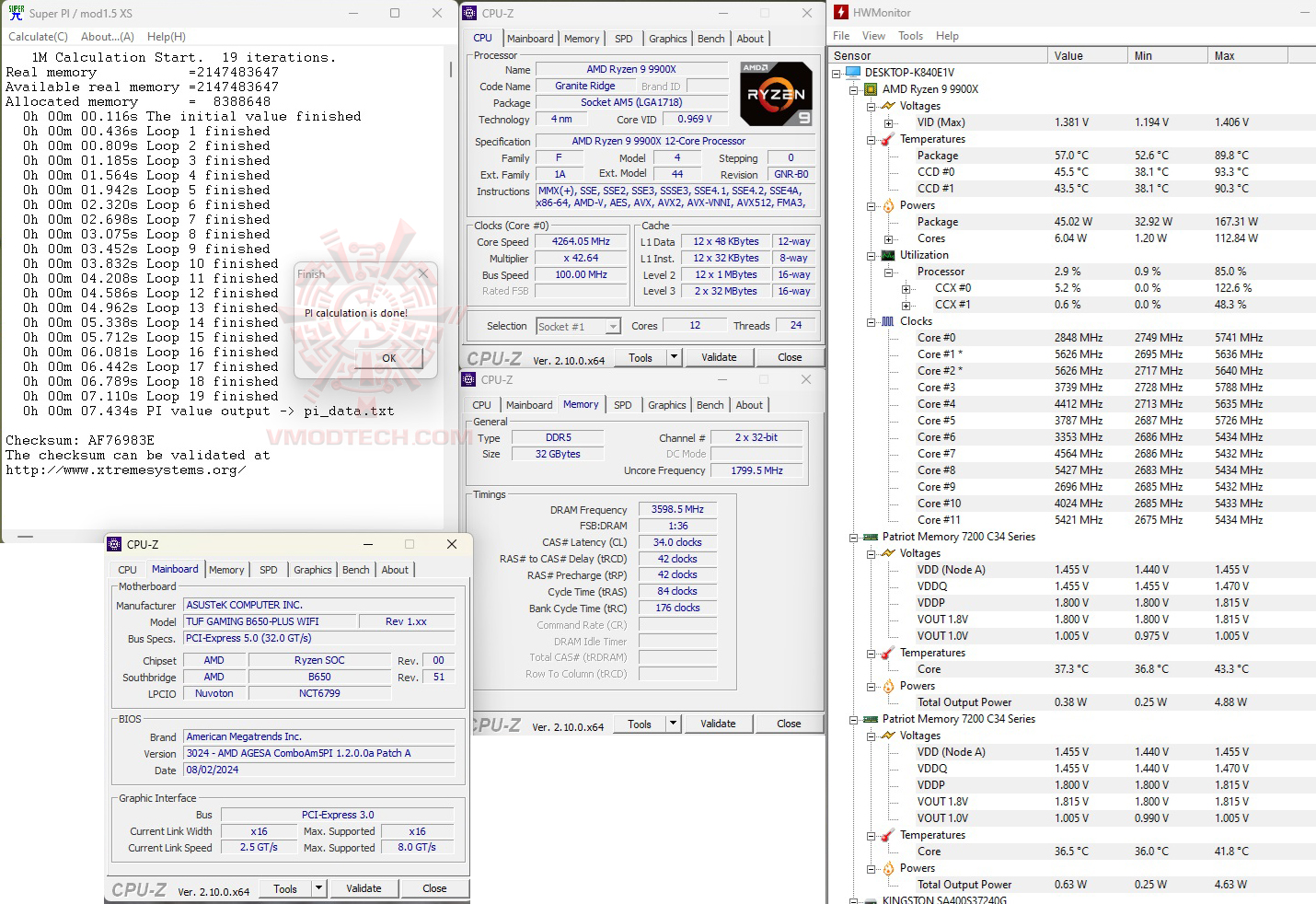Click the Kingston SA400S37240G drive icon
Image resolution: width=1316 pixels, height=904 pixels.
click(x=868, y=899)
